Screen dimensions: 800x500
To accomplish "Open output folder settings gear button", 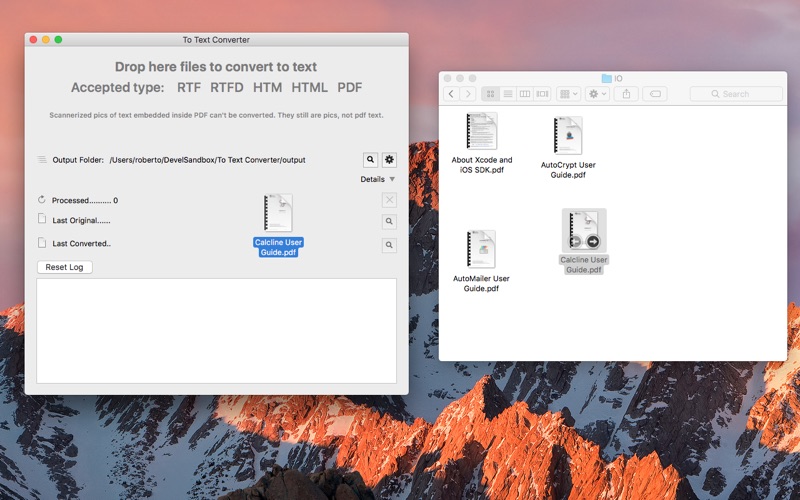I will (389, 160).
